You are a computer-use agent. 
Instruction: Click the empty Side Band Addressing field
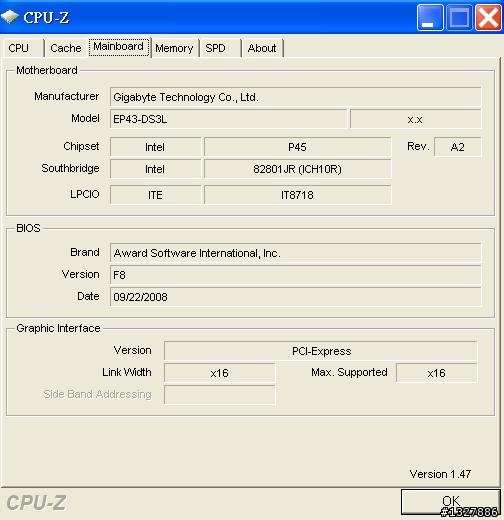click(x=219, y=395)
